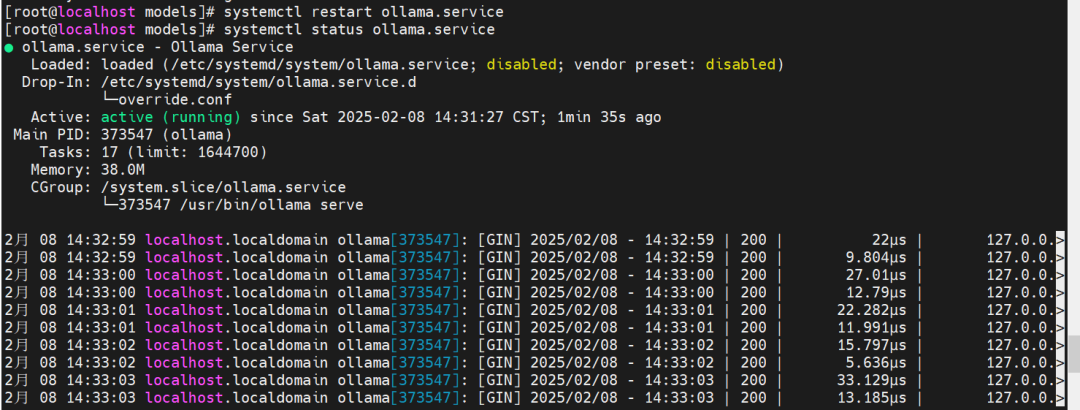Click the tree branch before 373547 /usr/bin/ollama

click(x=109, y=205)
